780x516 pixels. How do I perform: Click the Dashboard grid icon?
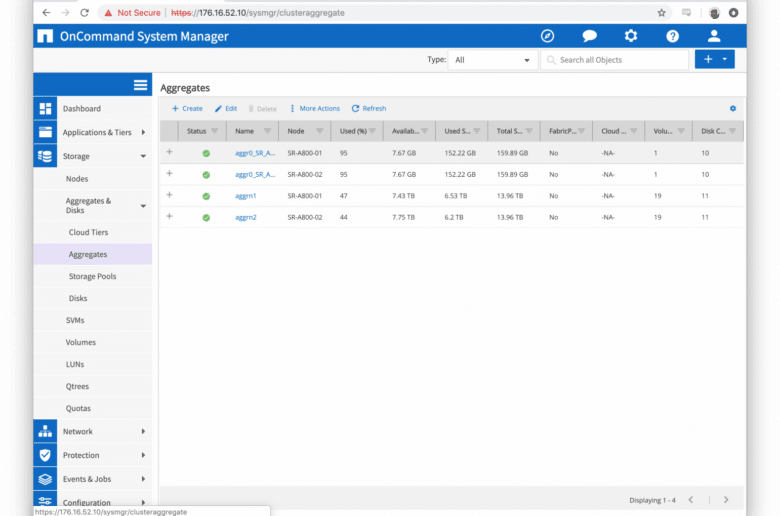[x=45, y=108]
